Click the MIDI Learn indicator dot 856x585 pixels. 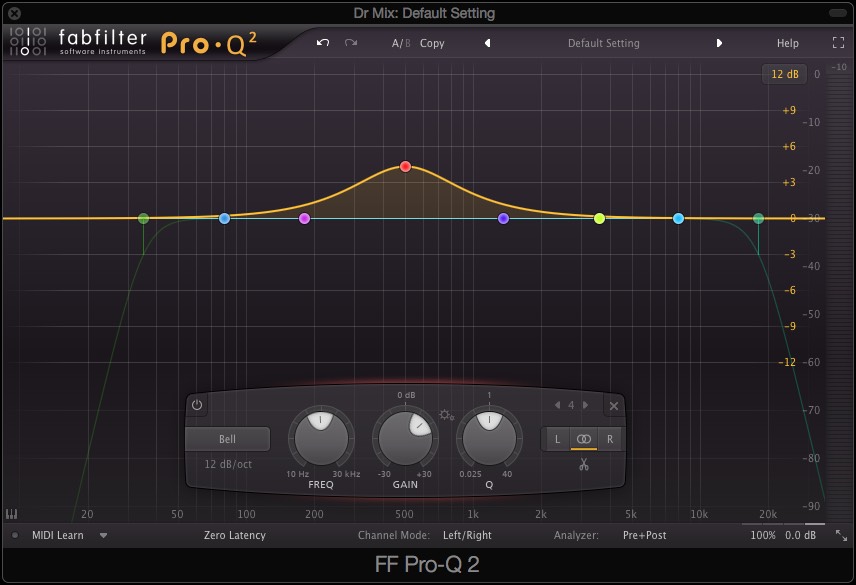click(x=15, y=535)
